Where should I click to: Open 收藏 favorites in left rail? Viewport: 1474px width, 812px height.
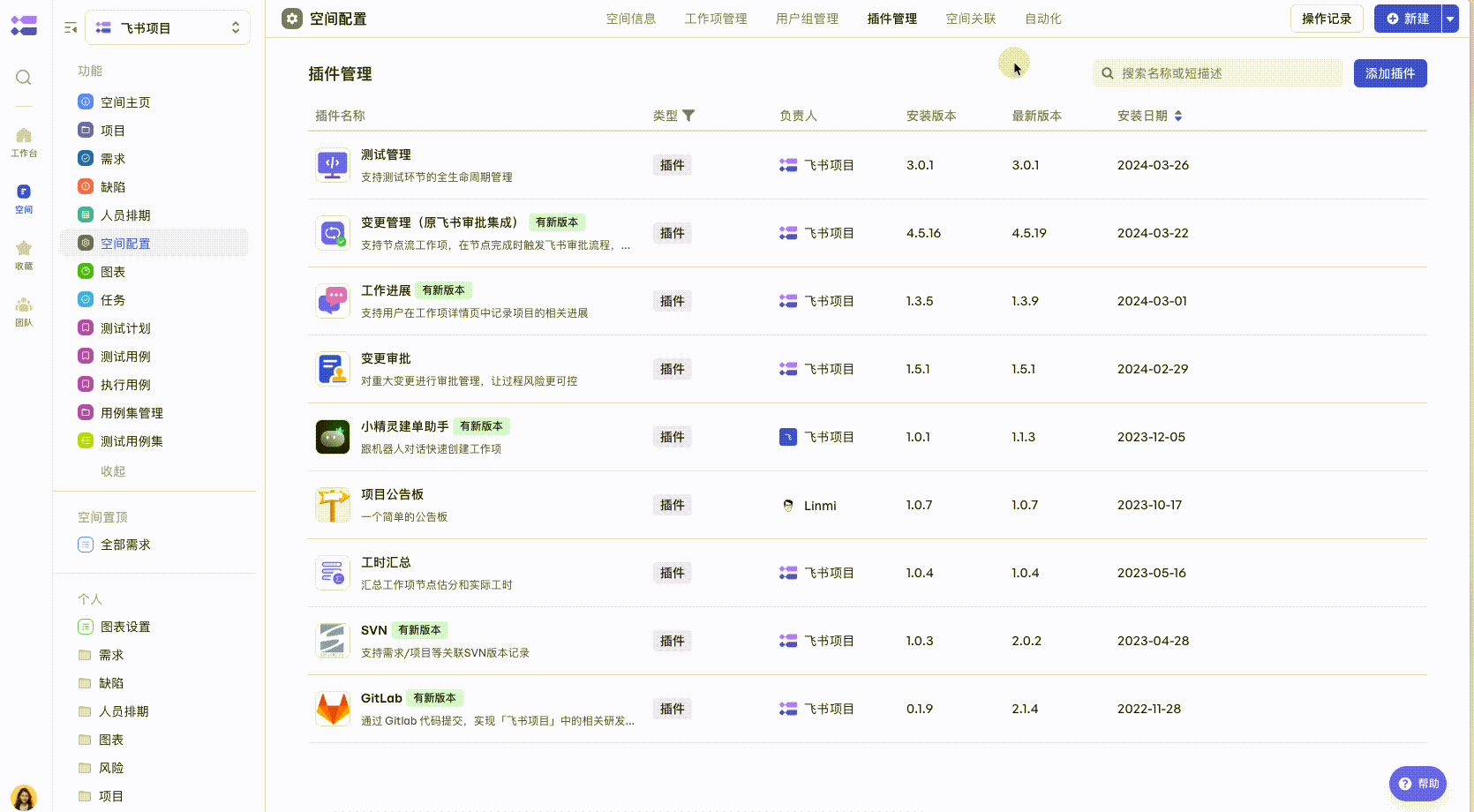click(24, 255)
